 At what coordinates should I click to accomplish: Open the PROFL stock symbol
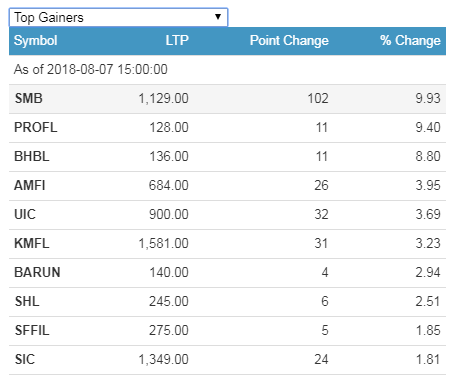[x=36, y=127]
